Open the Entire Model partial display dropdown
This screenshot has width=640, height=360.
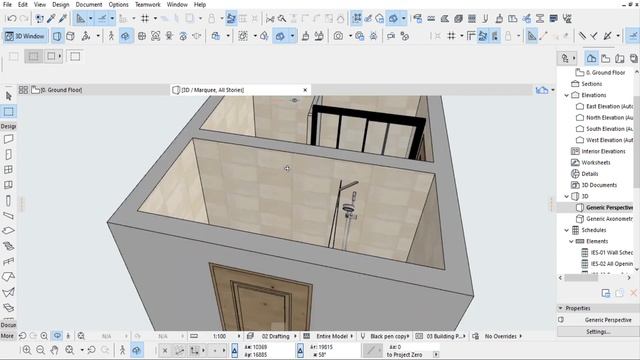point(334,336)
